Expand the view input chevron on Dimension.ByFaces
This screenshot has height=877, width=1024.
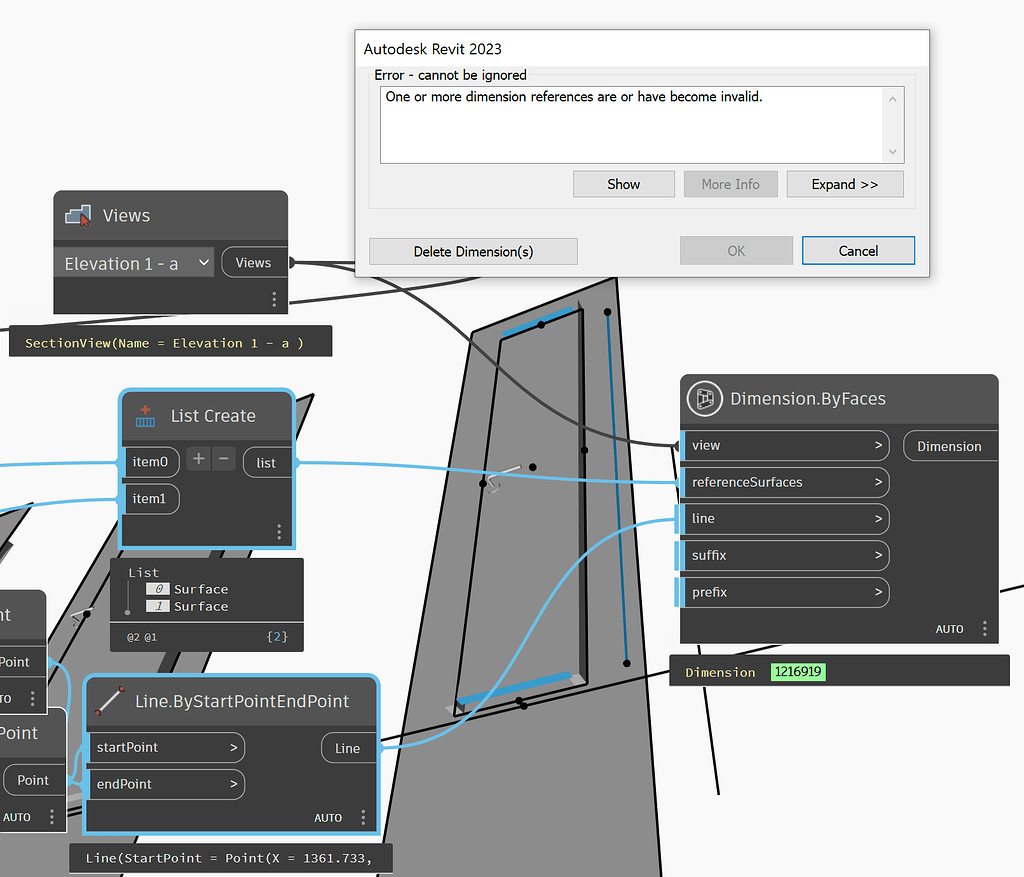879,445
